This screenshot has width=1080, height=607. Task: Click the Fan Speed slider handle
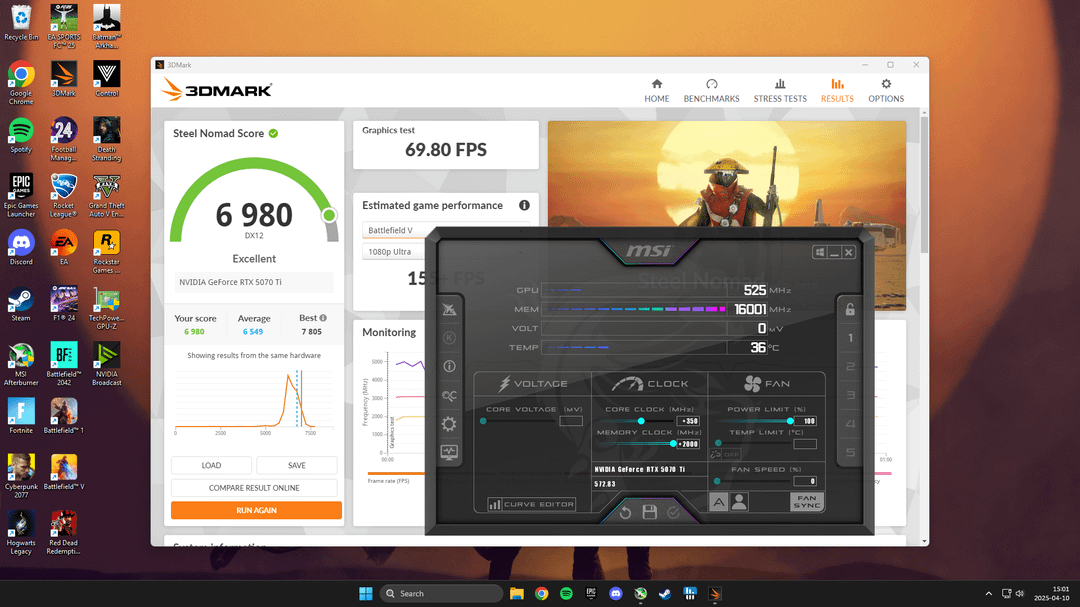[x=717, y=481]
